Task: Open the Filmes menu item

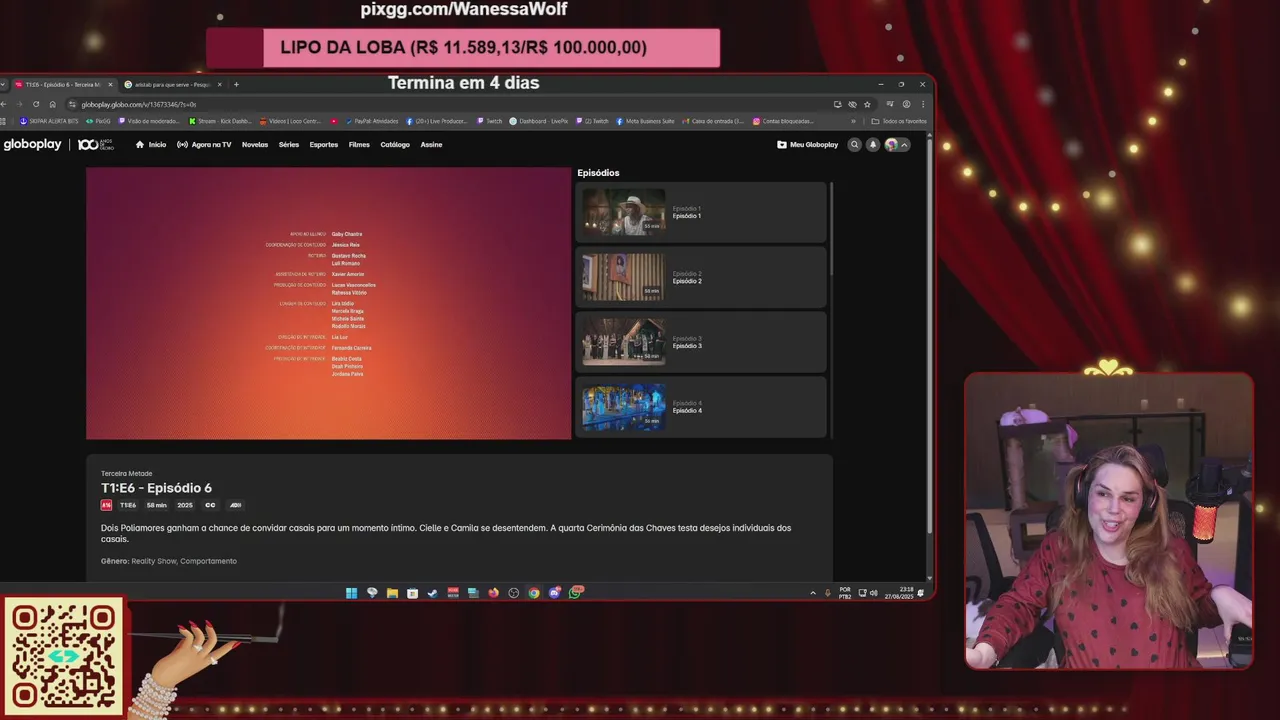Action: pos(359,144)
